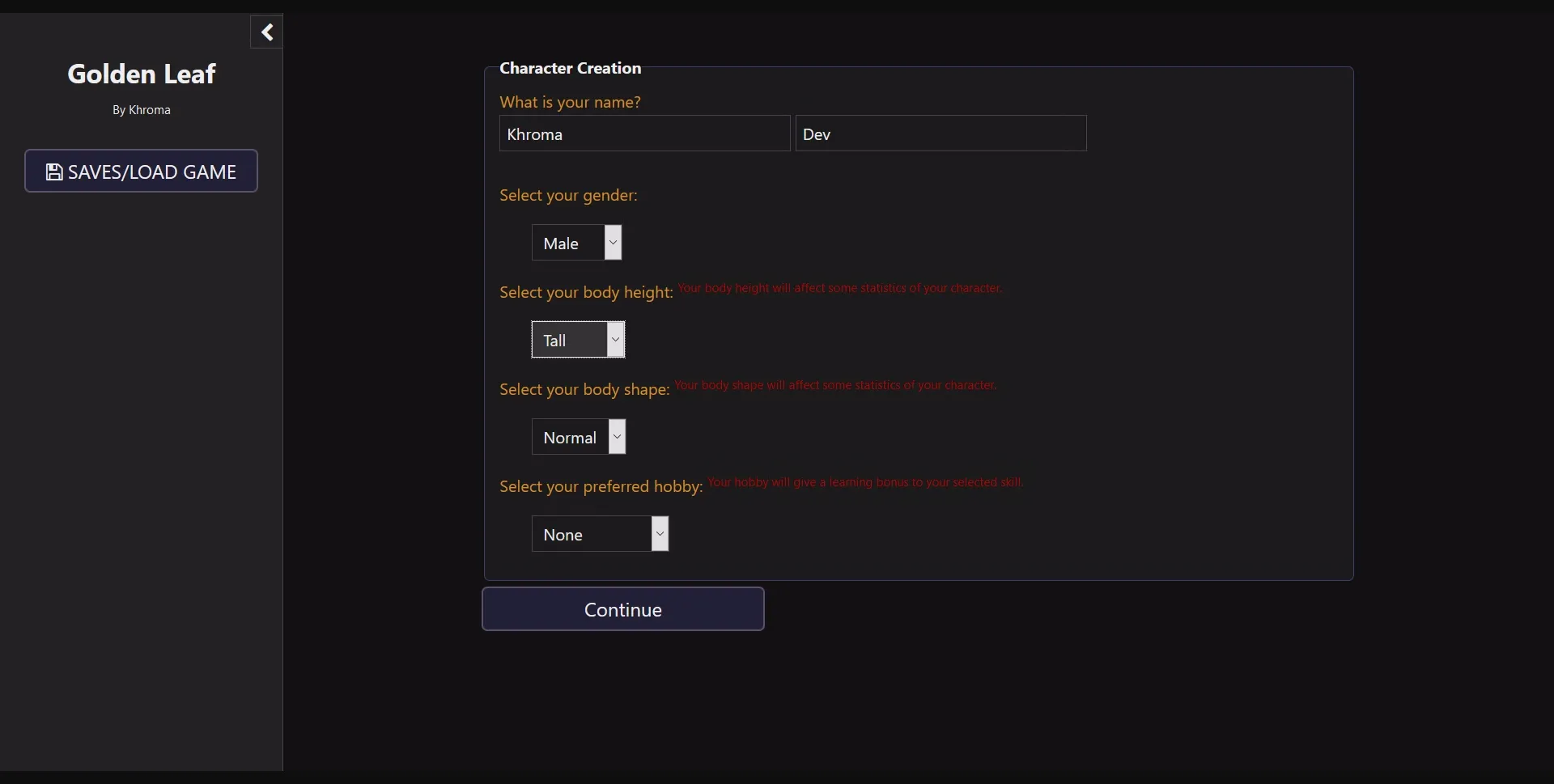Click the arrow on the hobby select
Screen dimensions: 1554x784
(660, 534)
